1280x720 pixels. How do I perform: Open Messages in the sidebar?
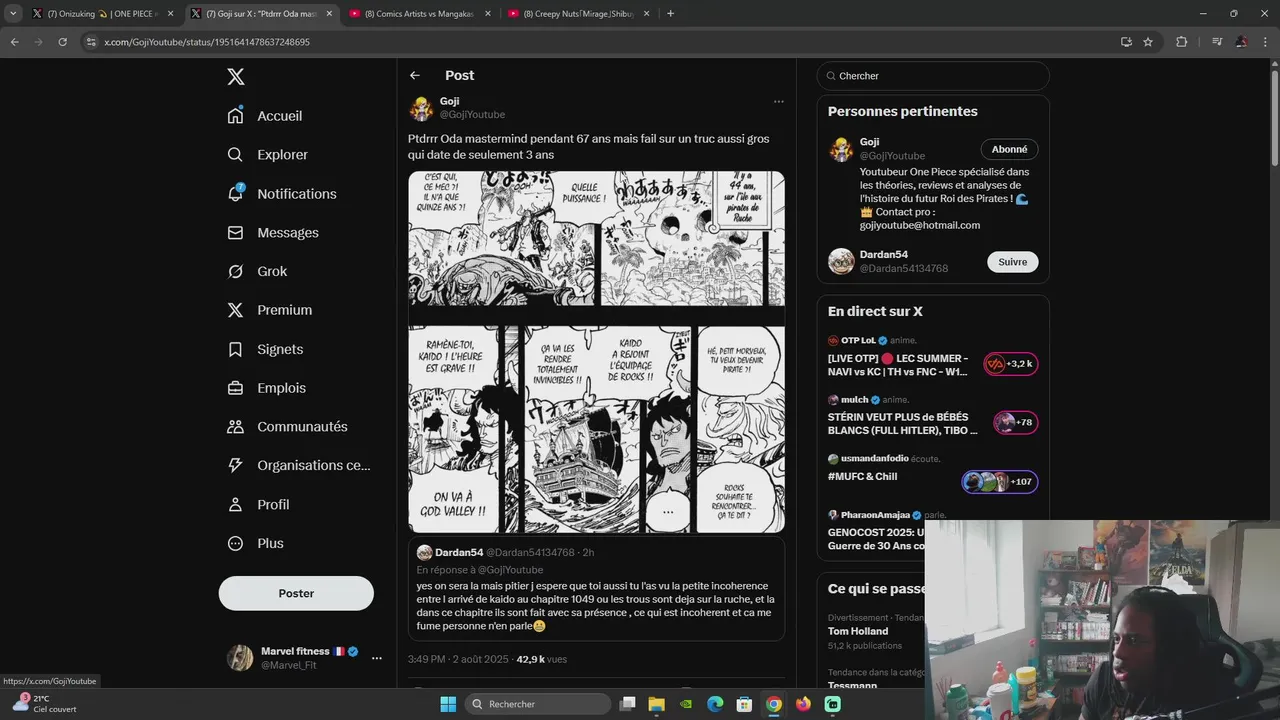[273, 233]
